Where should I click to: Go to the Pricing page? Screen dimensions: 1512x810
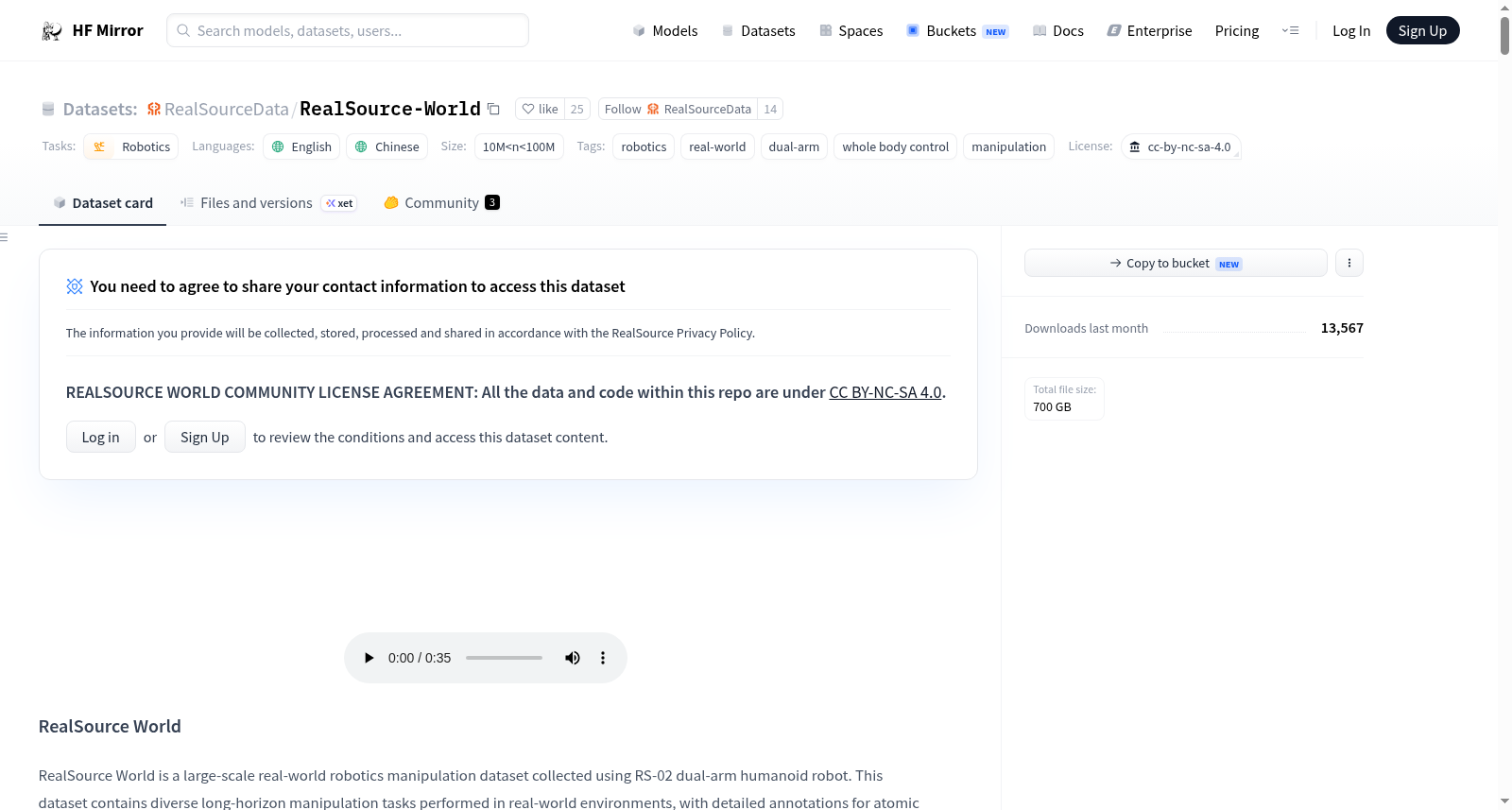tap(1237, 31)
